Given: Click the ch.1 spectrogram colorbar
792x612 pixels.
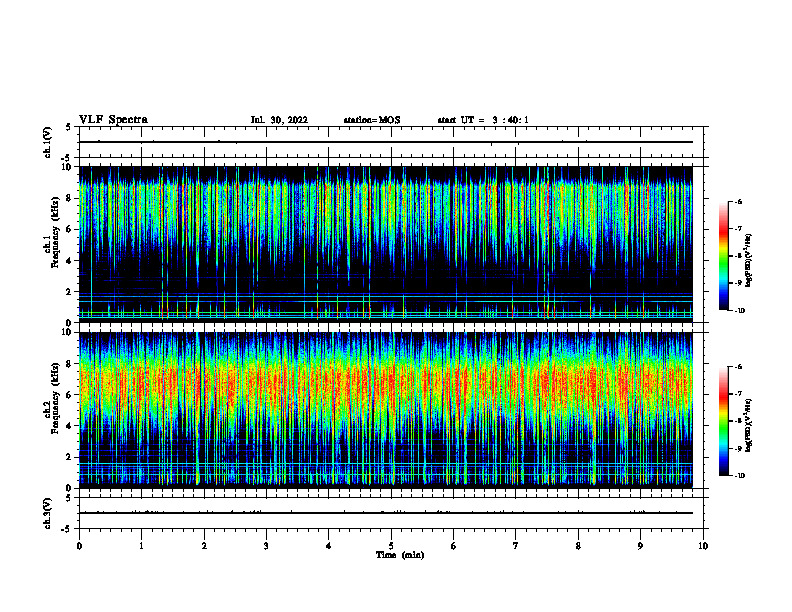Looking at the screenshot, I should [x=724, y=256].
